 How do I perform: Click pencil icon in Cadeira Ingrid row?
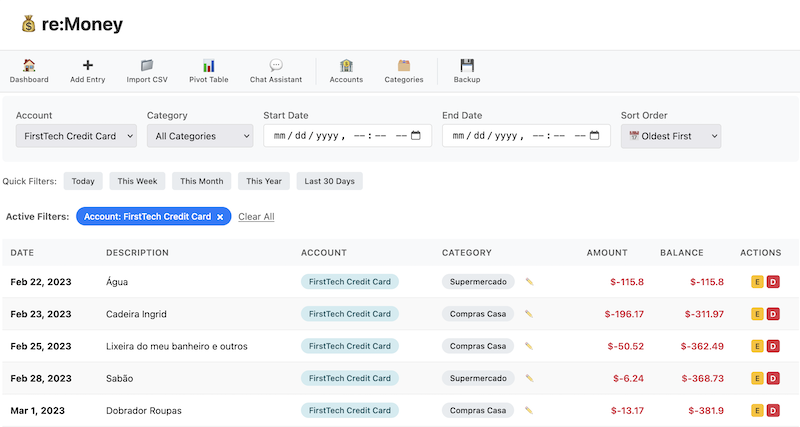pos(529,314)
